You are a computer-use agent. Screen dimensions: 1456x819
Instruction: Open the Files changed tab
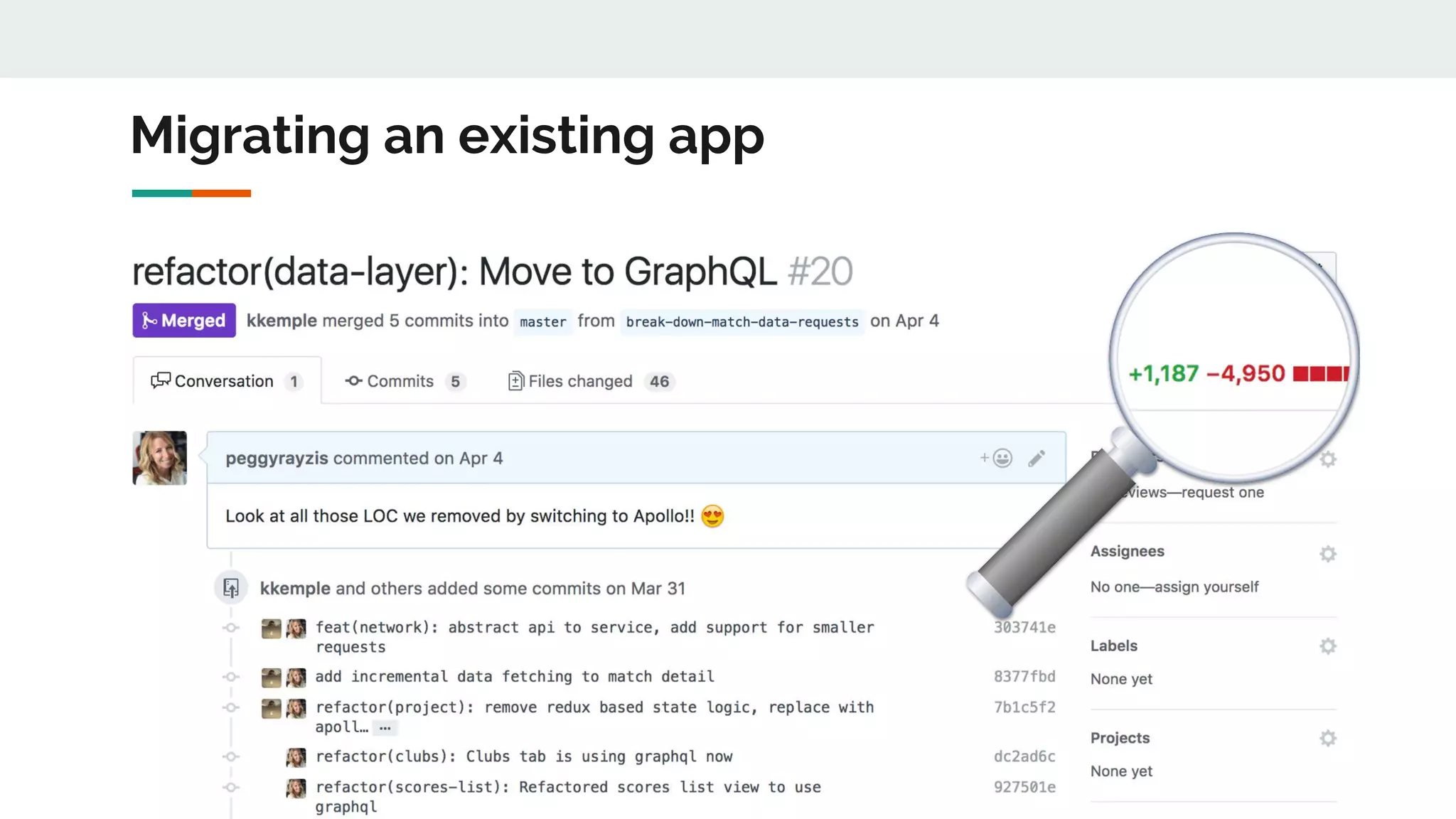tap(591, 381)
